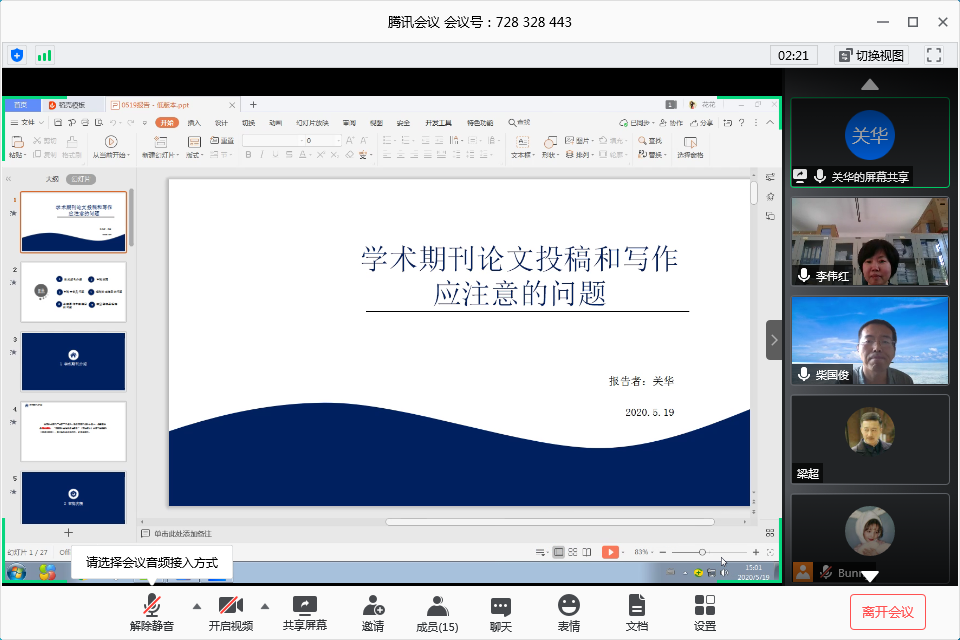Open the meeting security shield icon

click(17, 55)
